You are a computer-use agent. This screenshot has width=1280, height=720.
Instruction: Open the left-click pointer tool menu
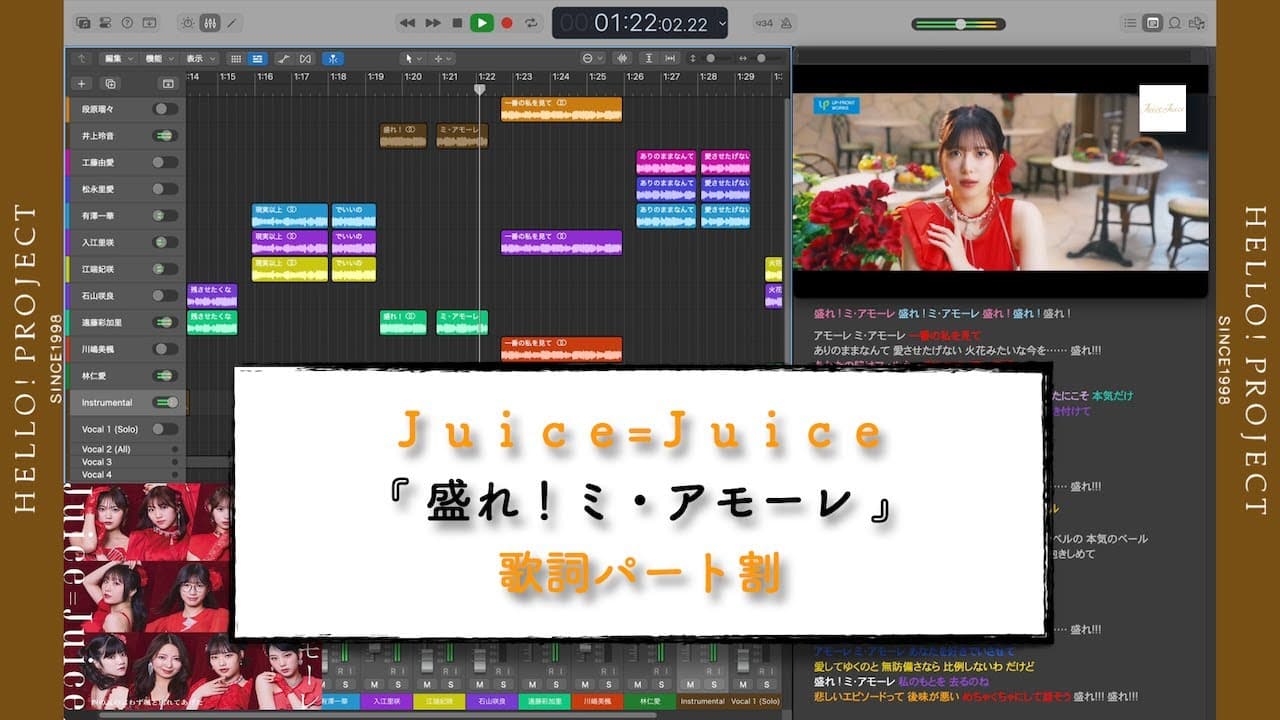412,59
